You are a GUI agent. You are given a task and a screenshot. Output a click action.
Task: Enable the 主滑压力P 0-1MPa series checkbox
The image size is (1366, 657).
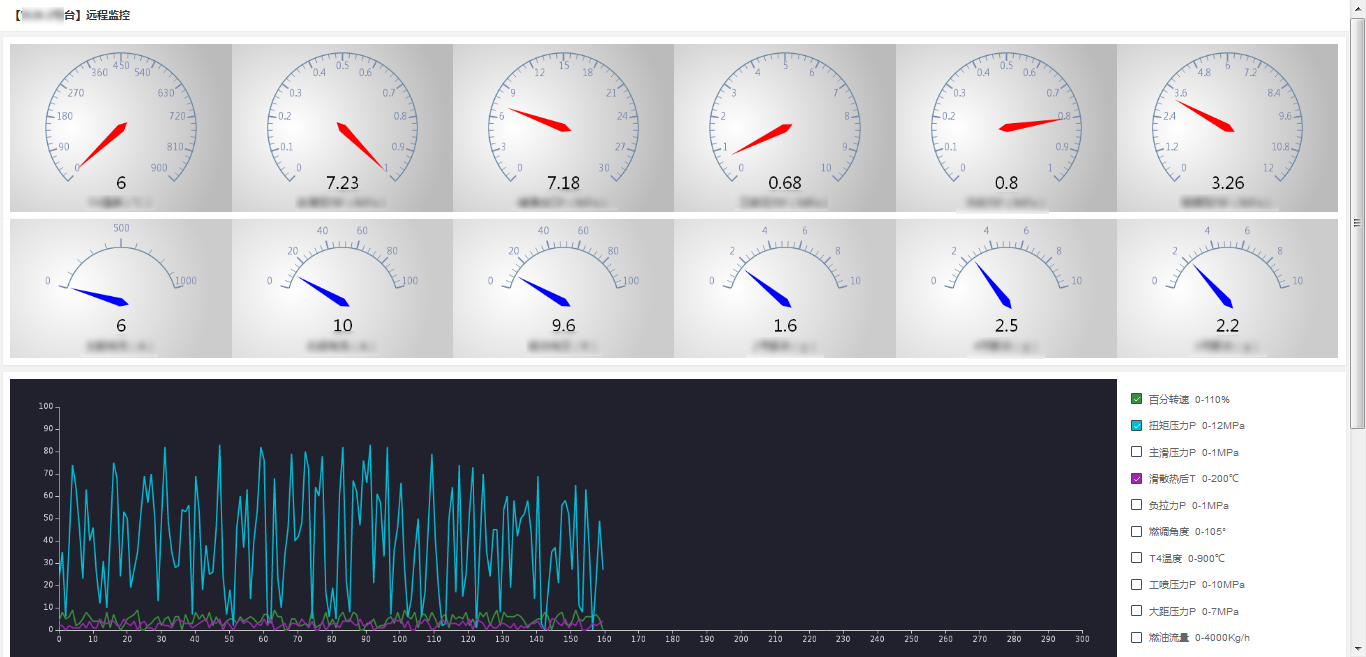(1136, 452)
